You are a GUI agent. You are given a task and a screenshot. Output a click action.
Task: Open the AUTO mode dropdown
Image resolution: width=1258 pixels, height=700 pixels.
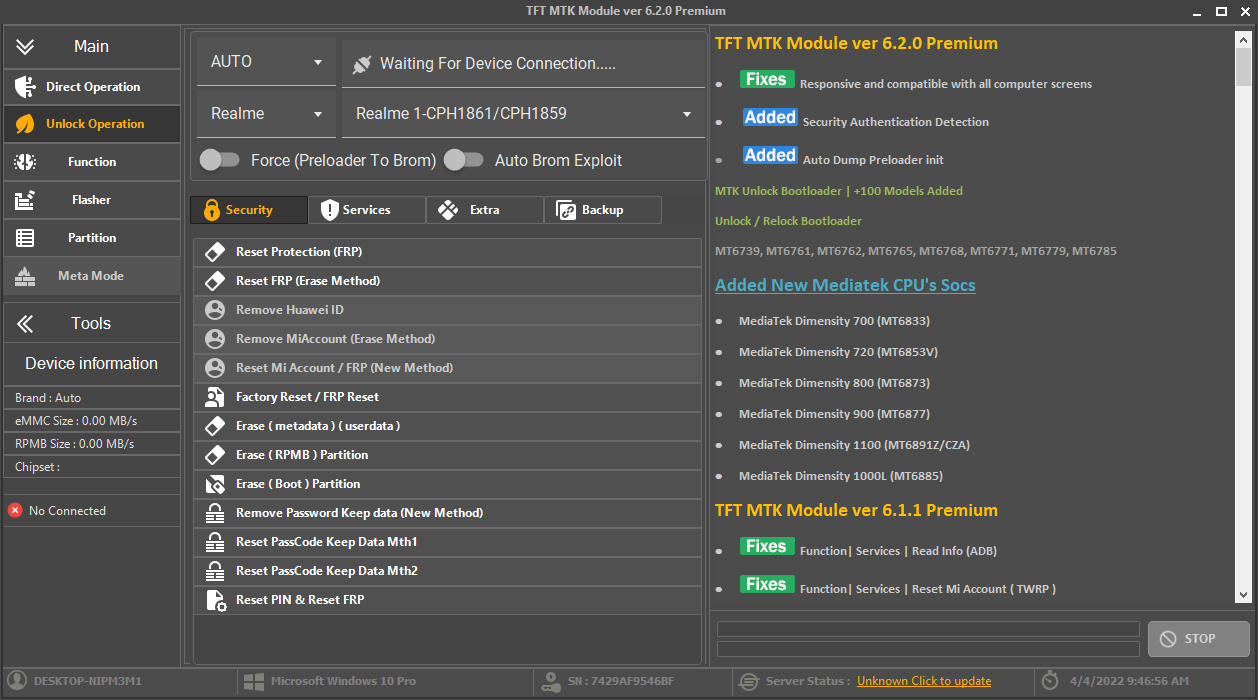[x=265, y=62]
